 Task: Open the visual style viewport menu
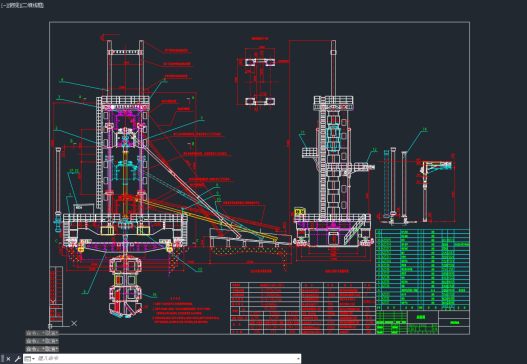pyautogui.click(x=32, y=5)
